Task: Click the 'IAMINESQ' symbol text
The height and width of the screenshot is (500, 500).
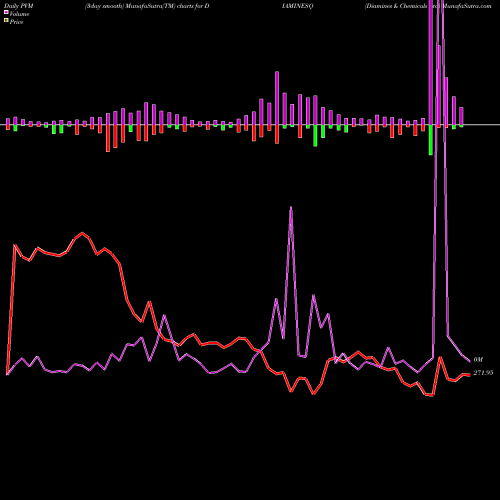Action: 297,6
